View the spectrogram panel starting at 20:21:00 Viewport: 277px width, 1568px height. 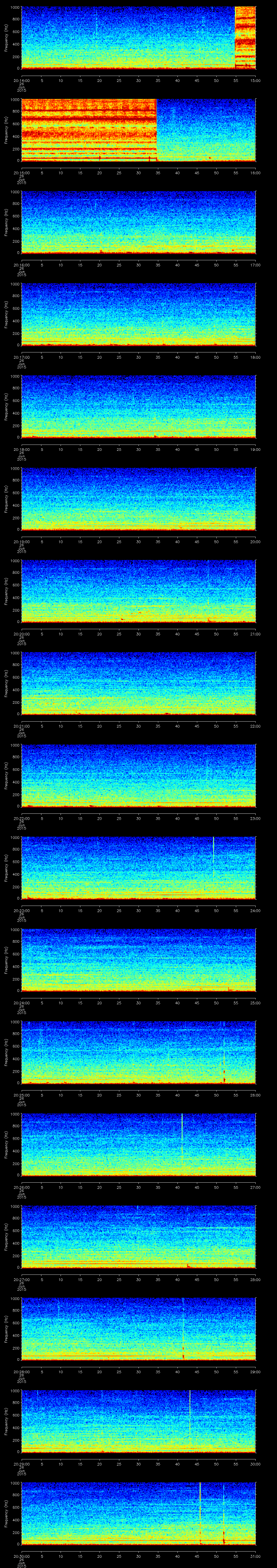(138, 683)
